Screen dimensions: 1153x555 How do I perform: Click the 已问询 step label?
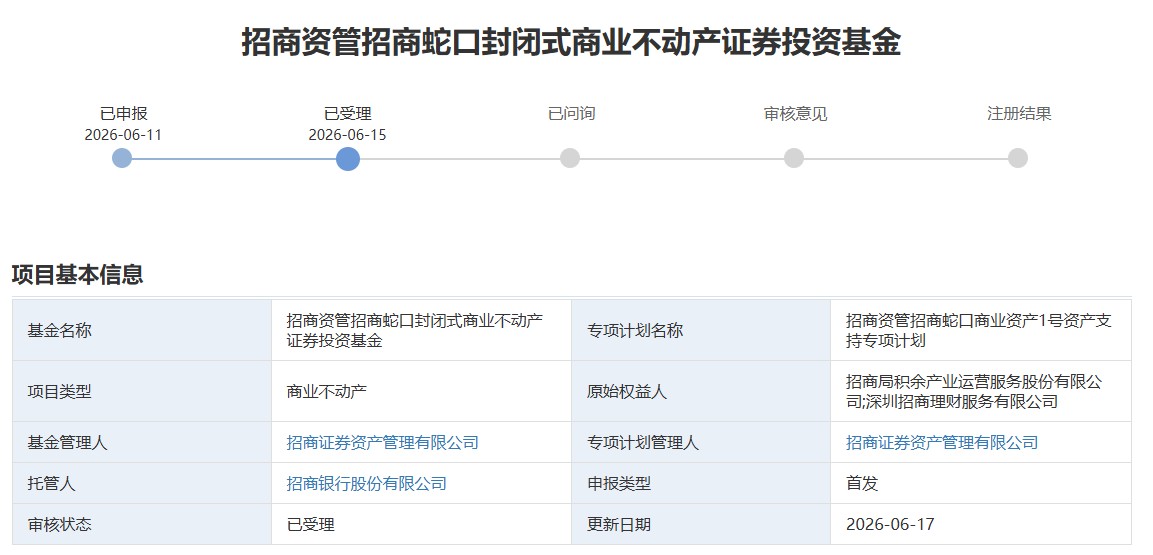click(571, 114)
